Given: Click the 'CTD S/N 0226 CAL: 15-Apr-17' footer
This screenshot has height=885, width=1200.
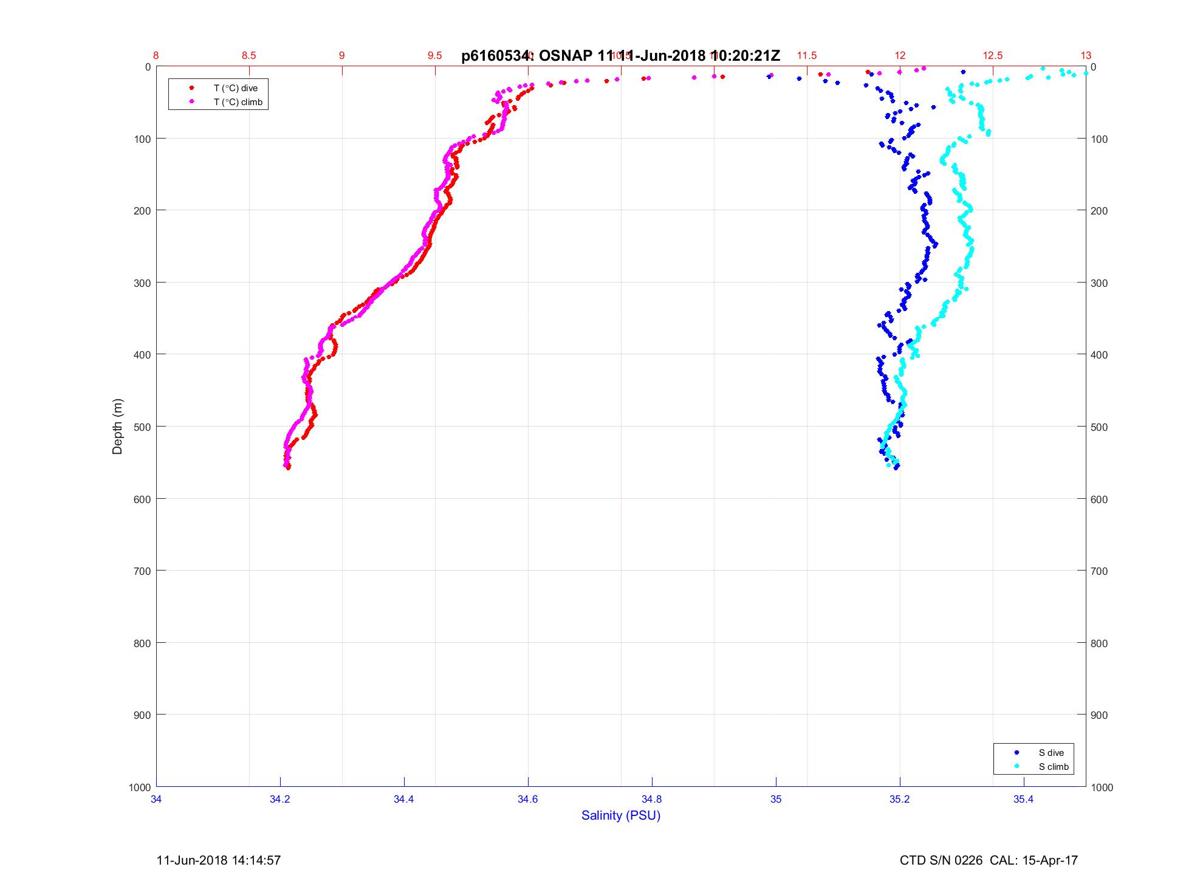Looking at the screenshot, I should [989, 860].
